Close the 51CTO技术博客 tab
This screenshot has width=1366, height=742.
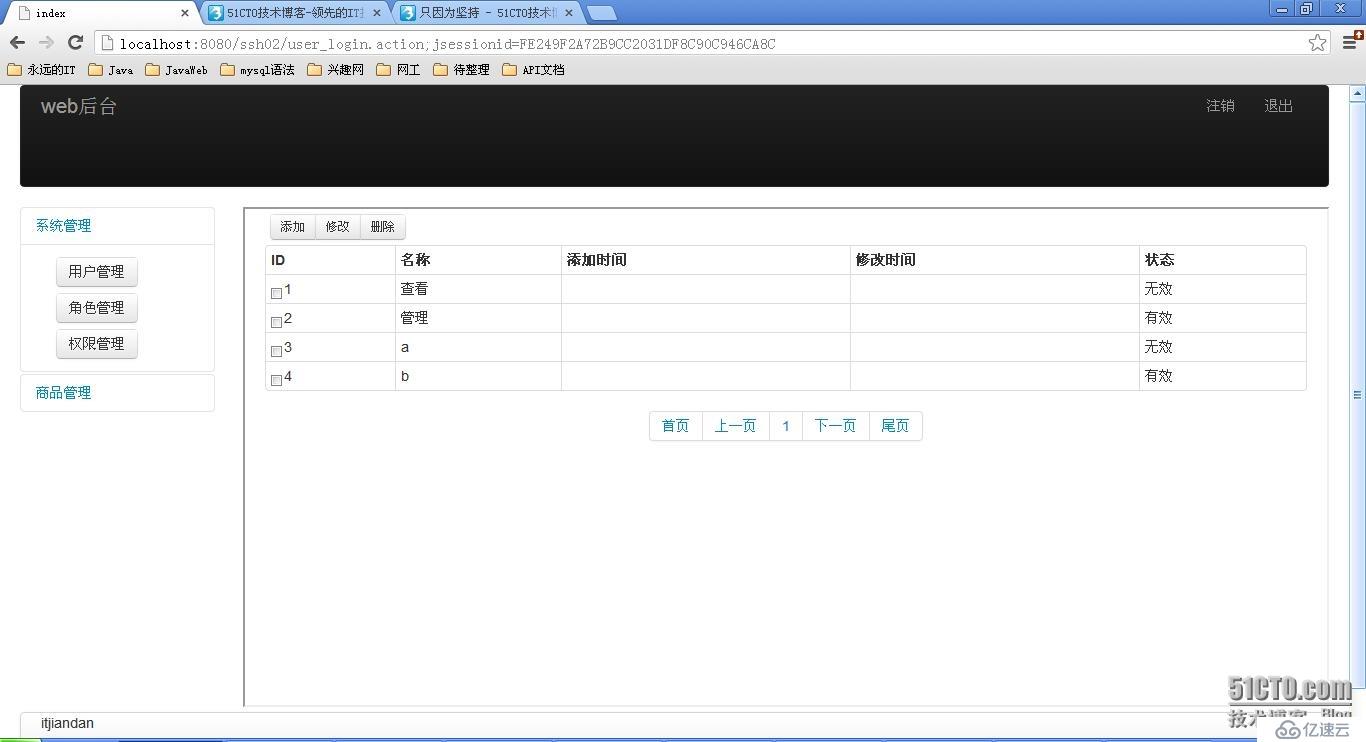(x=377, y=13)
